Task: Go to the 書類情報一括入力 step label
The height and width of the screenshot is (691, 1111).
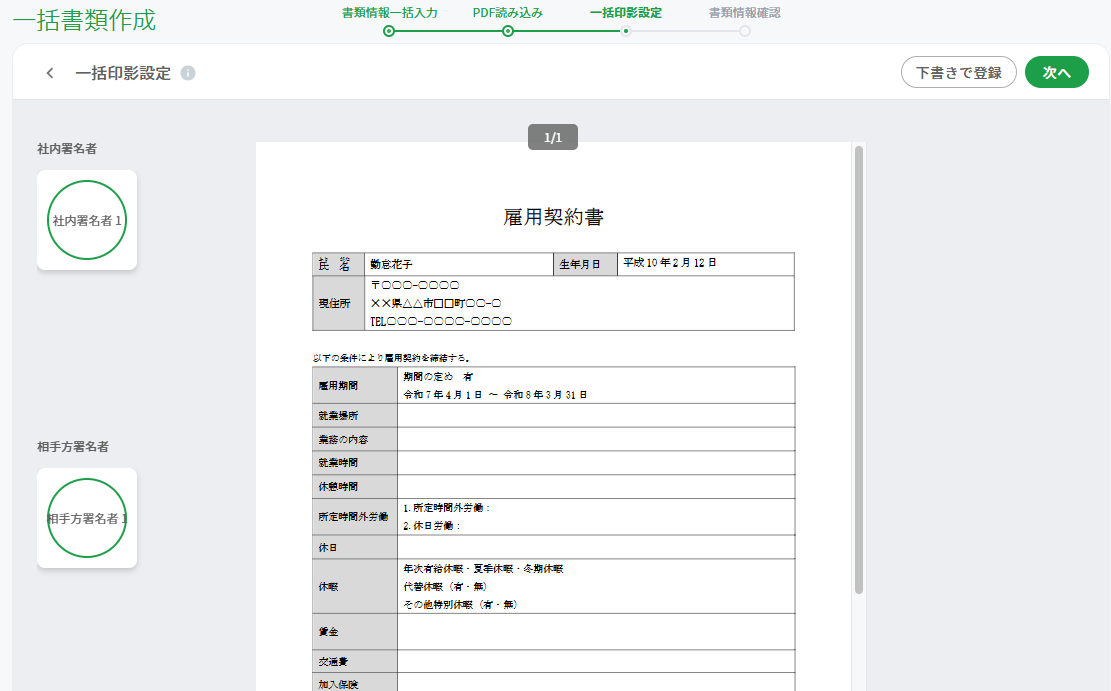Action: 390,13
